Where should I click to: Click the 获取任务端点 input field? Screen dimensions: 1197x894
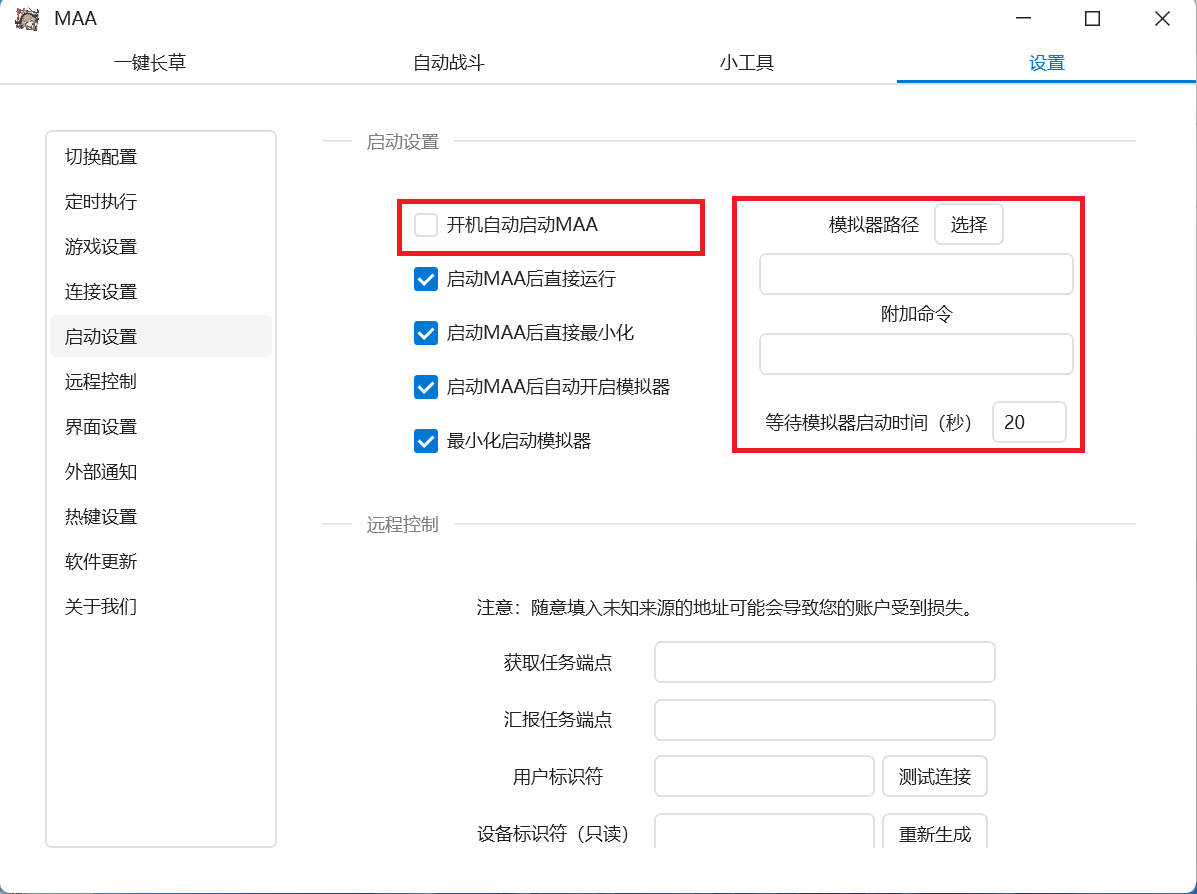pyautogui.click(x=824, y=662)
